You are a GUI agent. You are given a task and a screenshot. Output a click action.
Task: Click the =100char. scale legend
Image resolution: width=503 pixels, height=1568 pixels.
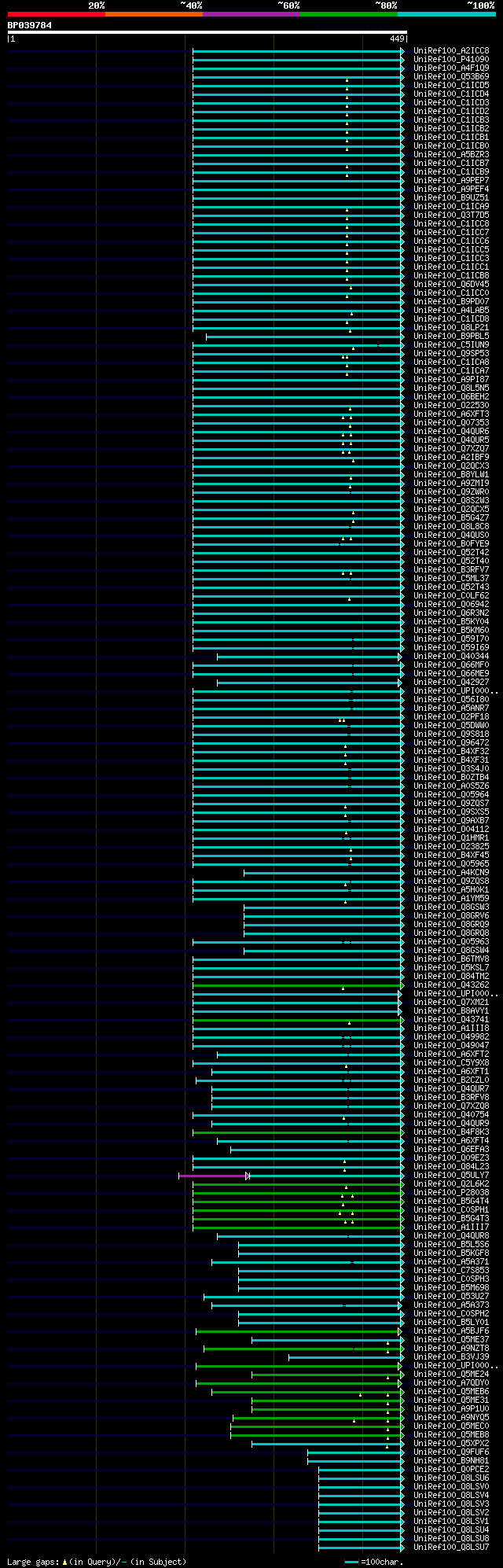(375, 1562)
